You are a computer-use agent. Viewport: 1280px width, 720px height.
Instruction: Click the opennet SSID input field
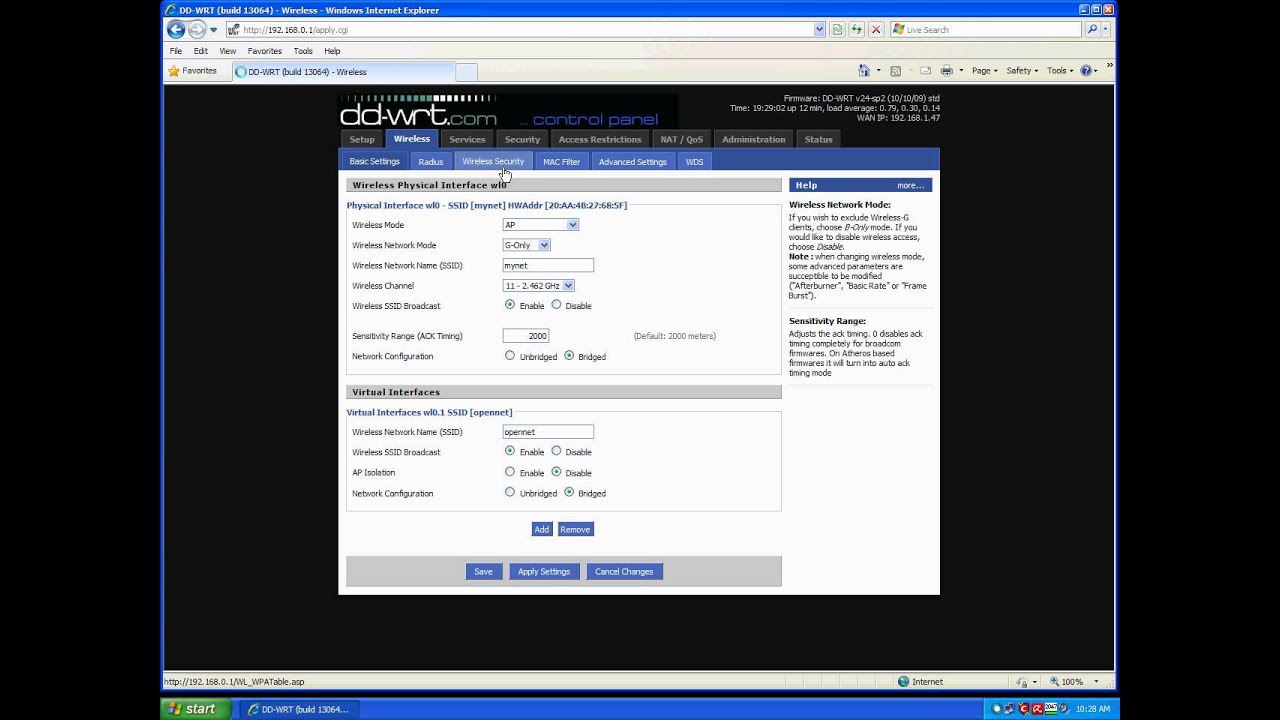point(548,432)
